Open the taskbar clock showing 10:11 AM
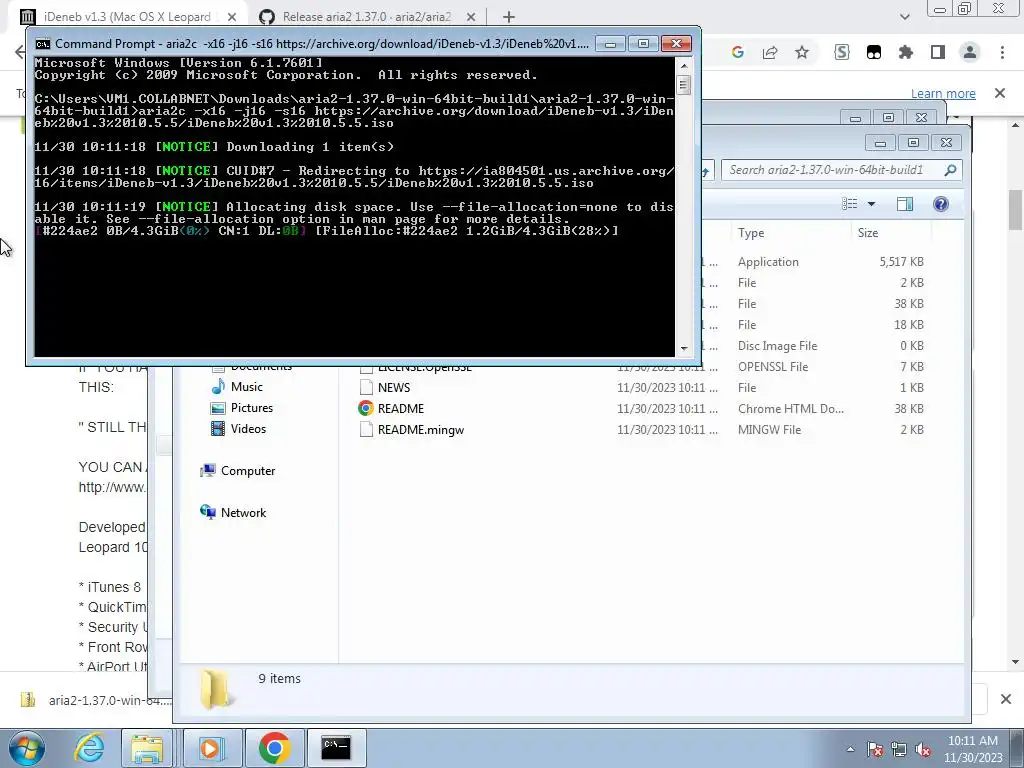1024x768 pixels. (972, 749)
